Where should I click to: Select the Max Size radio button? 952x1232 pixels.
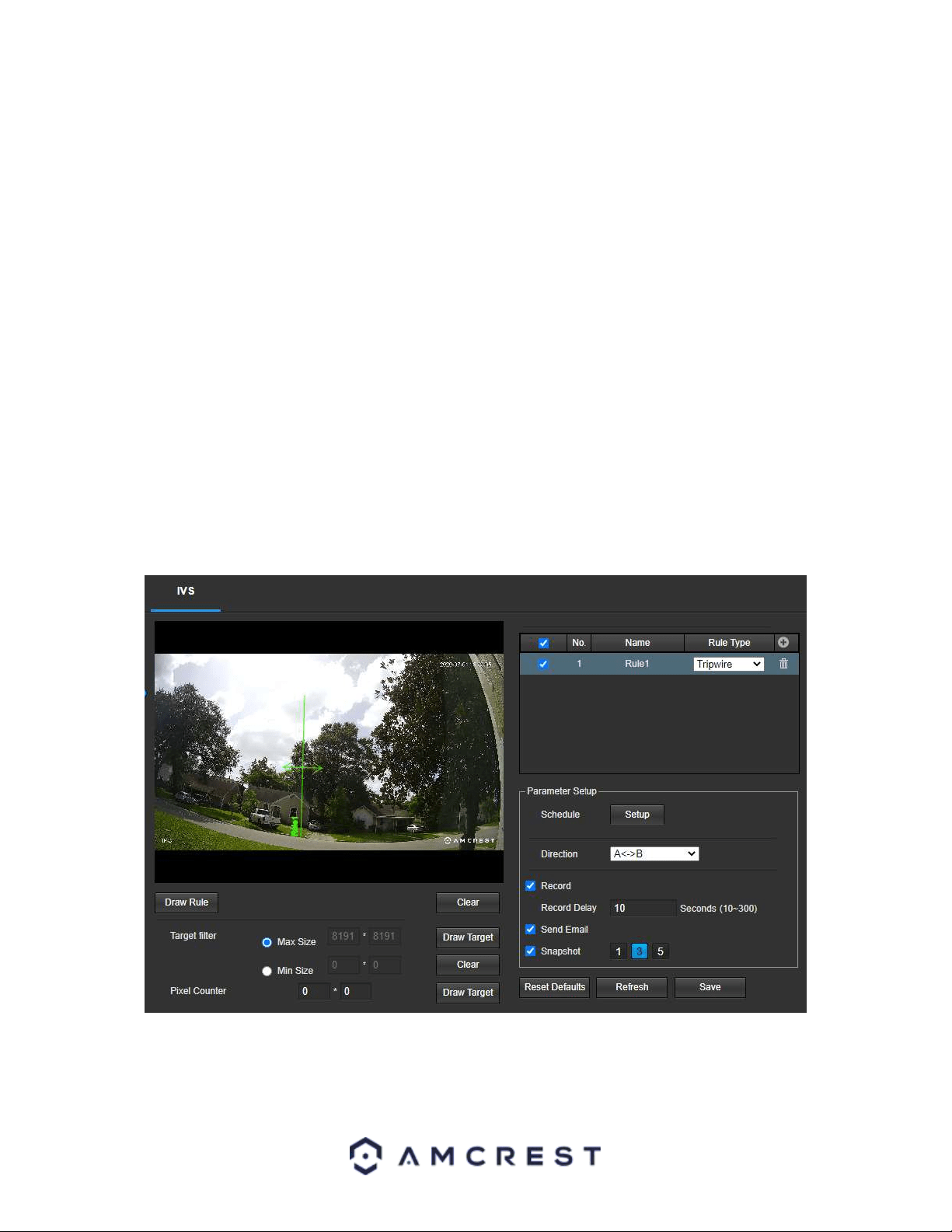coord(267,942)
